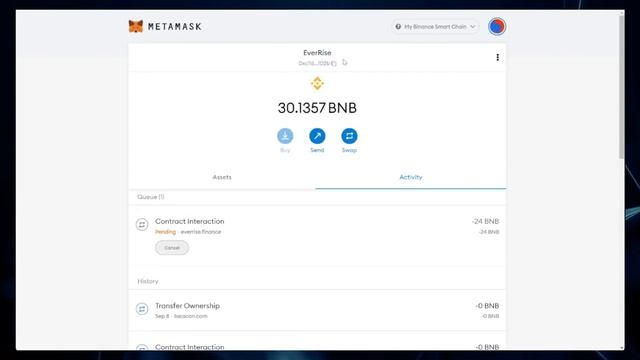Screen dimensions: 640x360
Task: Open the pending Contract Interaction transaction
Action: (317, 236)
